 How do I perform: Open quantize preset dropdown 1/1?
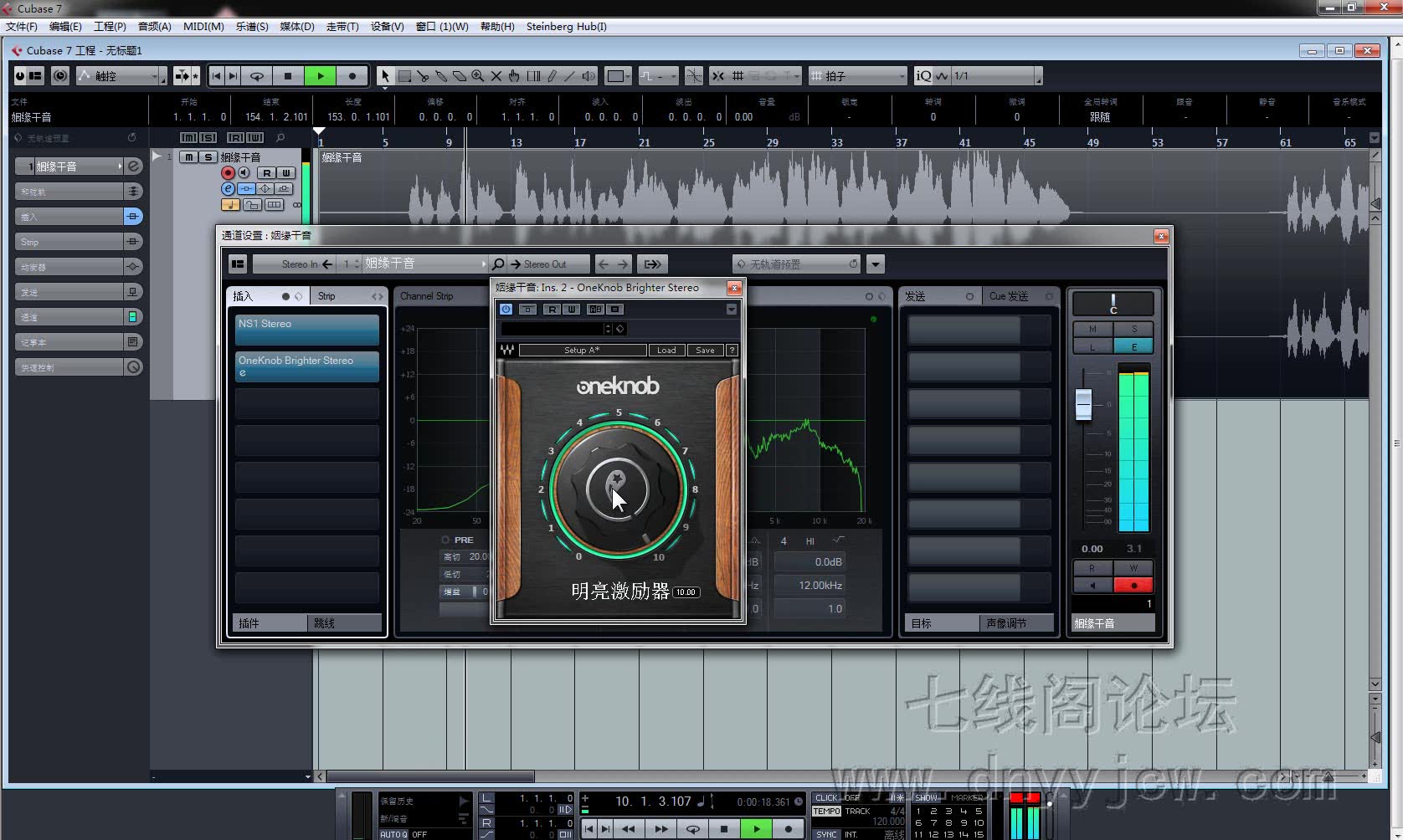click(x=996, y=76)
